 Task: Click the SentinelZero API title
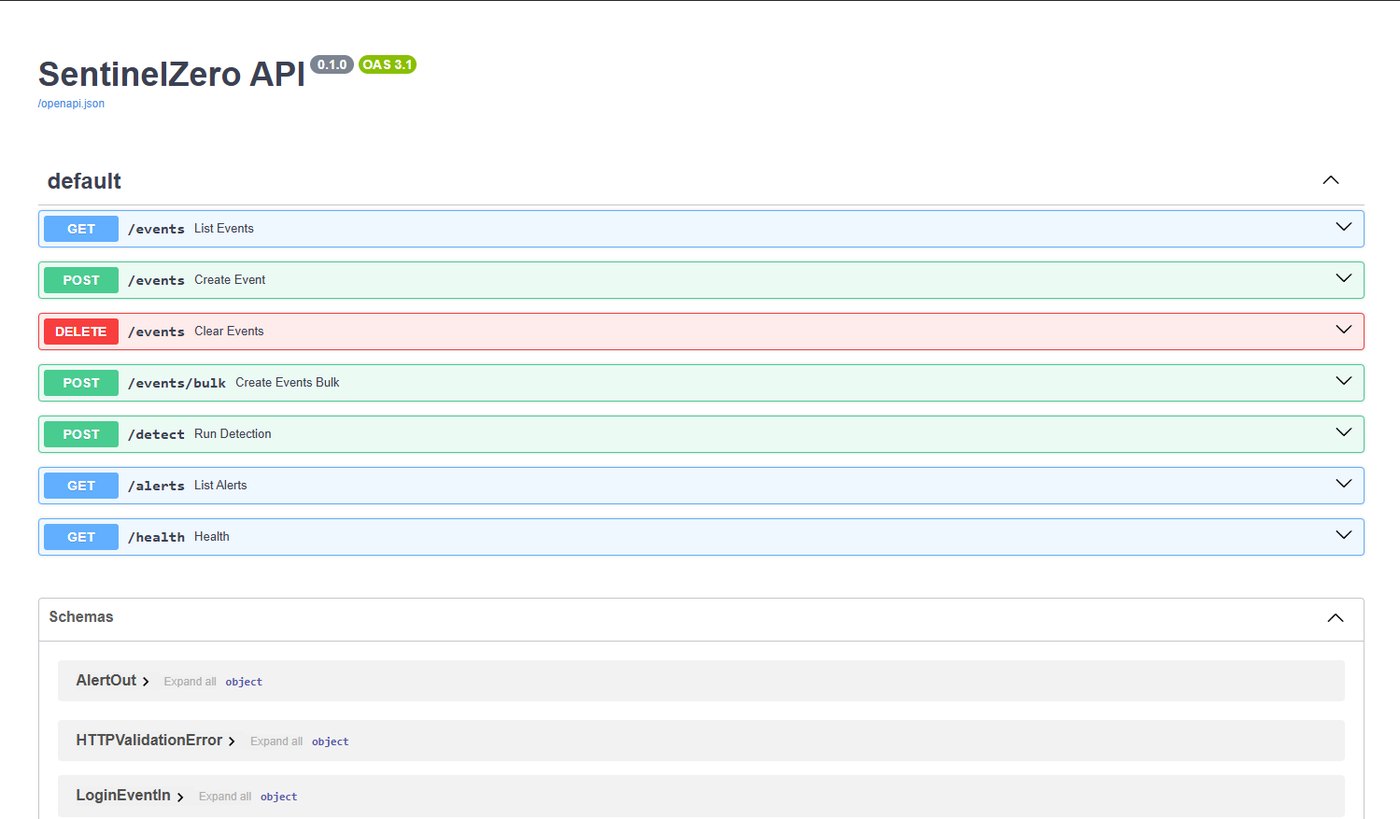(171, 74)
